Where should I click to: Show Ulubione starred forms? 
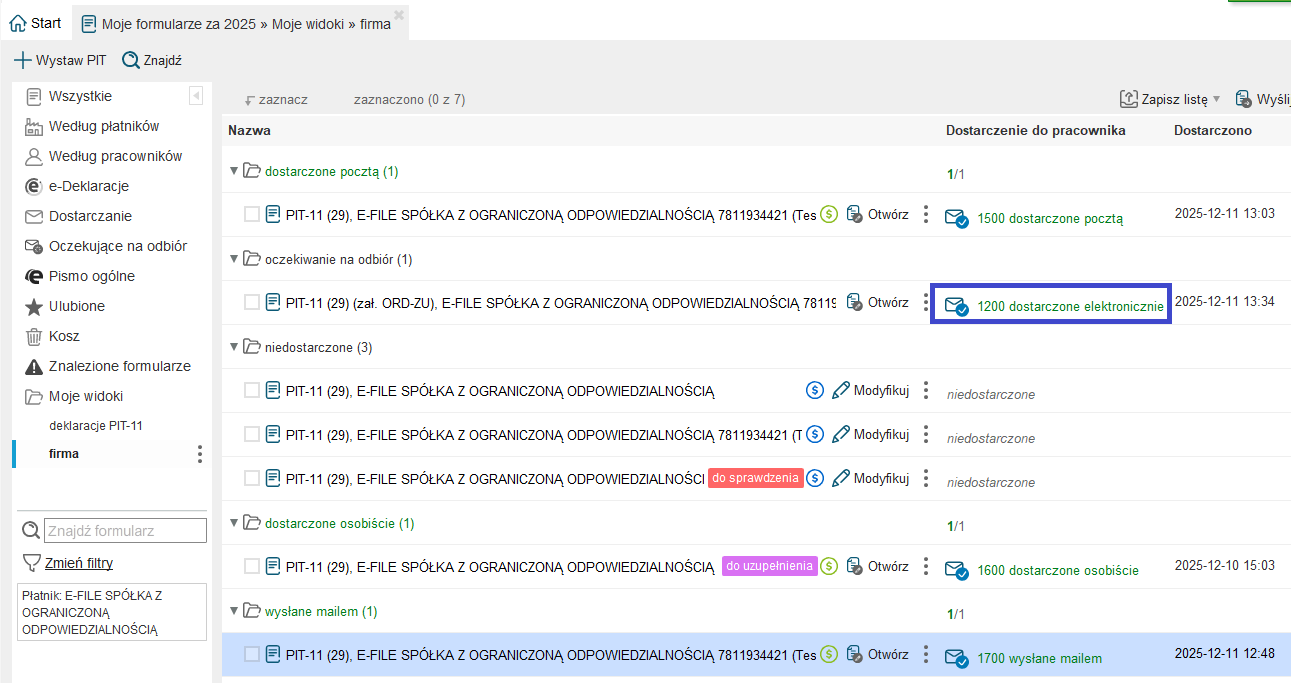(76, 306)
